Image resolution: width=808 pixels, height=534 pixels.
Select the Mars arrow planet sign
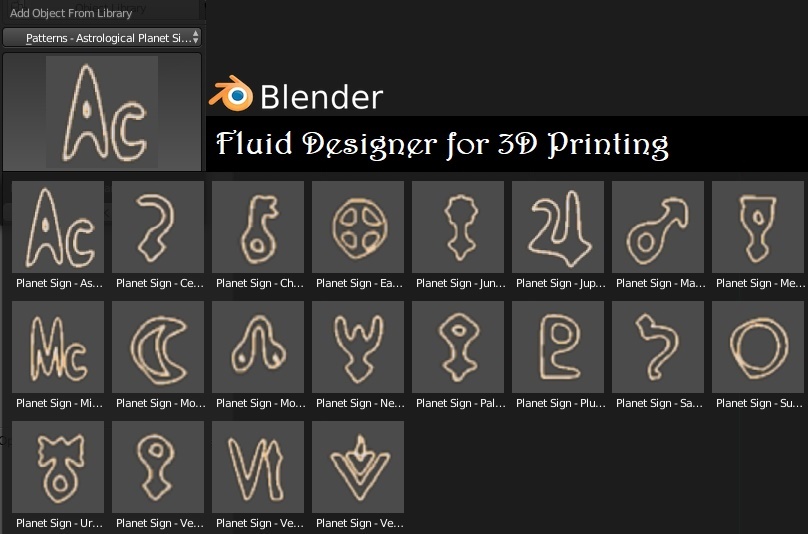pyautogui.click(x=658, y=227)
